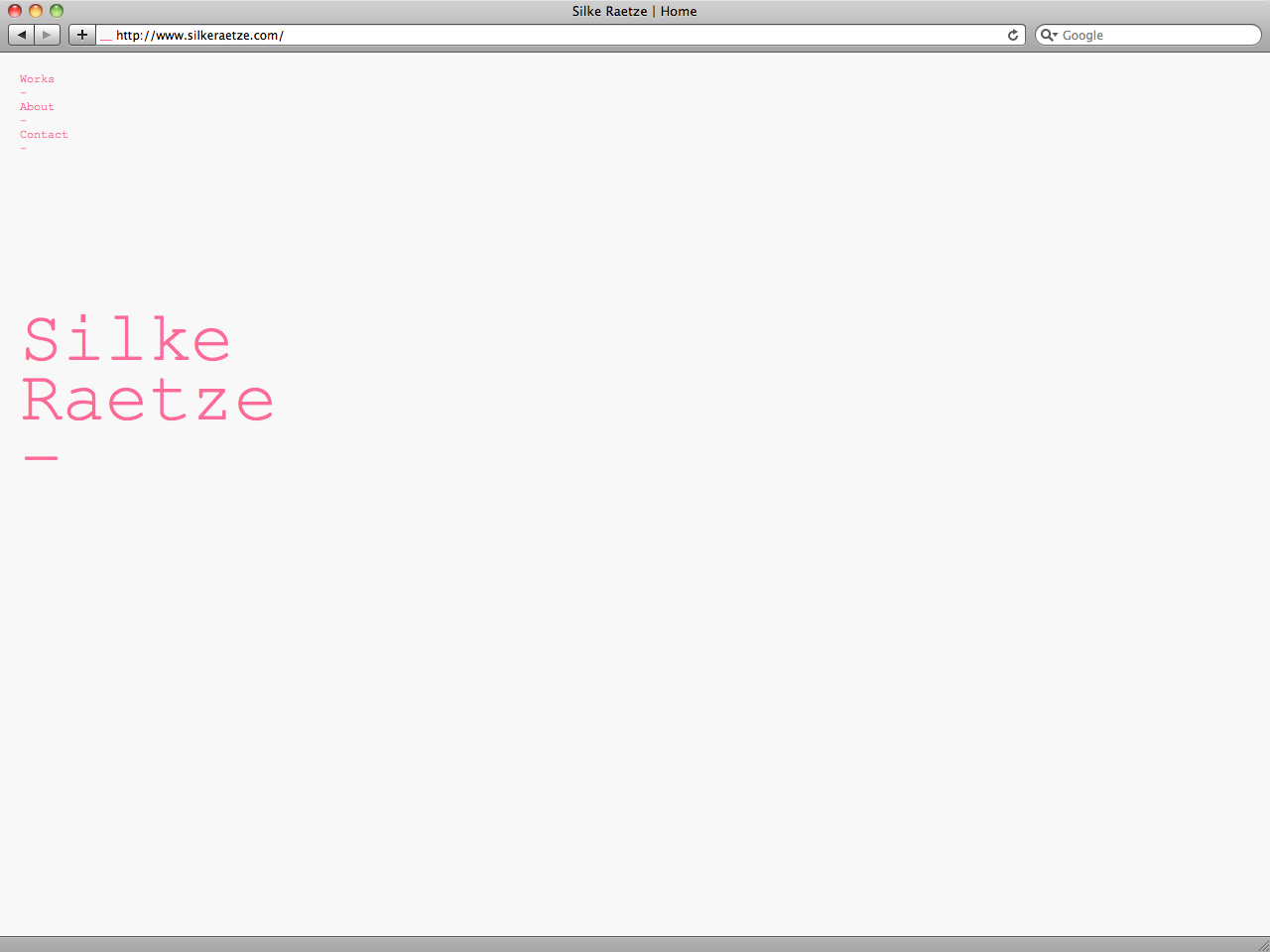Click the site favicon in the address bar

pos(106,36)
